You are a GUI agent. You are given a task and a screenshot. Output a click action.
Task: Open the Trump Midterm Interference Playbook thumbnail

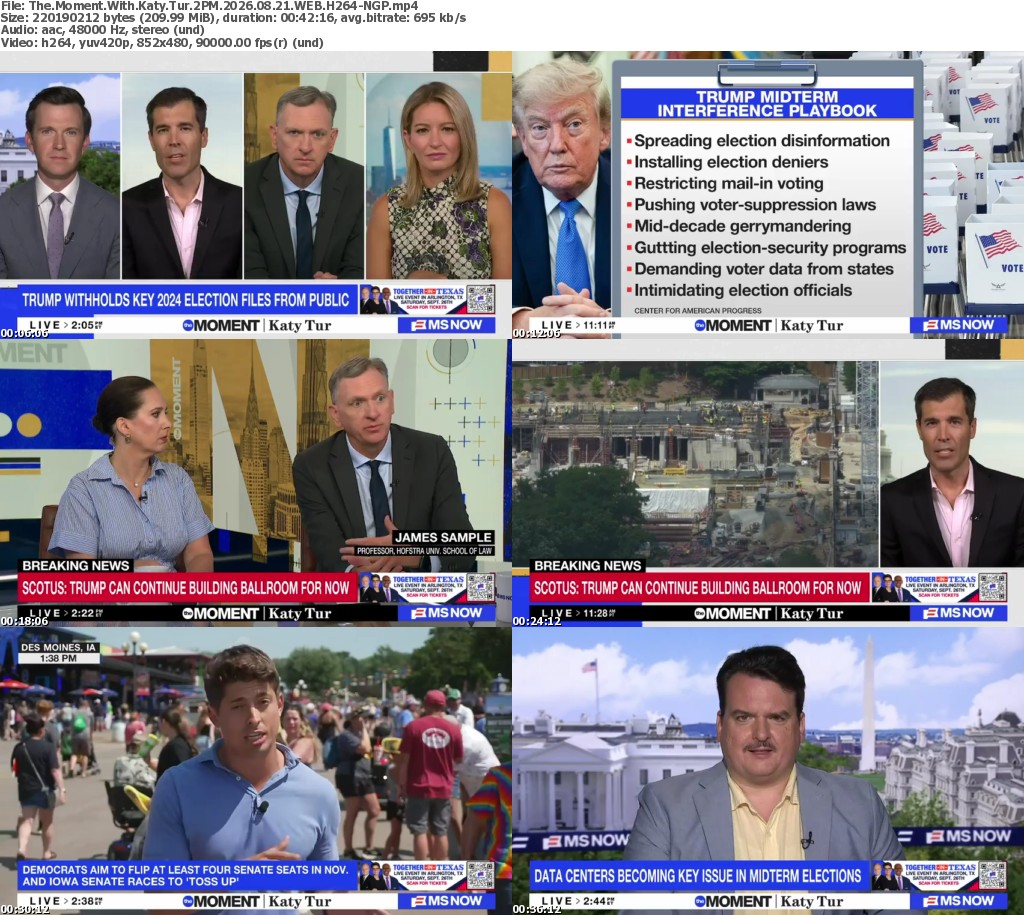[x=768, y=195]
